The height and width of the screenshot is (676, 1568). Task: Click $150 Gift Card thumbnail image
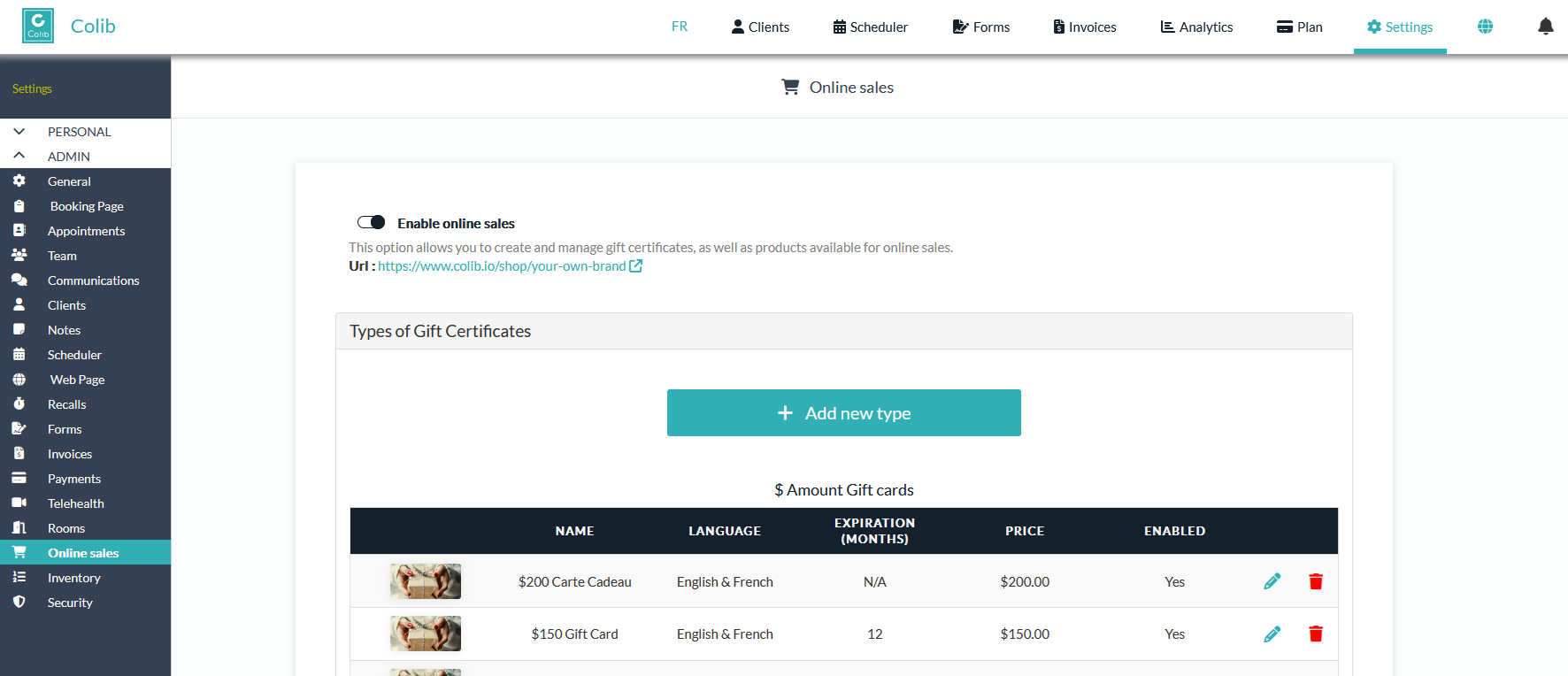click(x=426, y=634)
